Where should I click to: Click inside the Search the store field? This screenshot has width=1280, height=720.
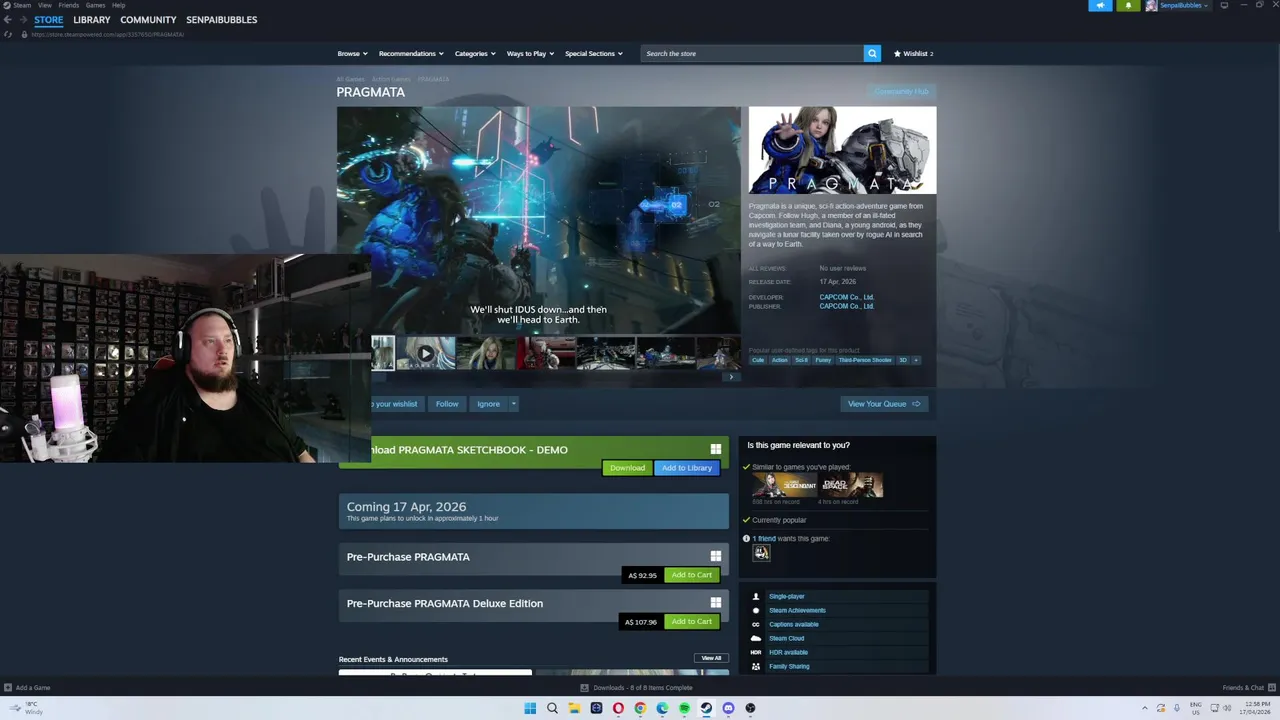click(x=752, y=53)
